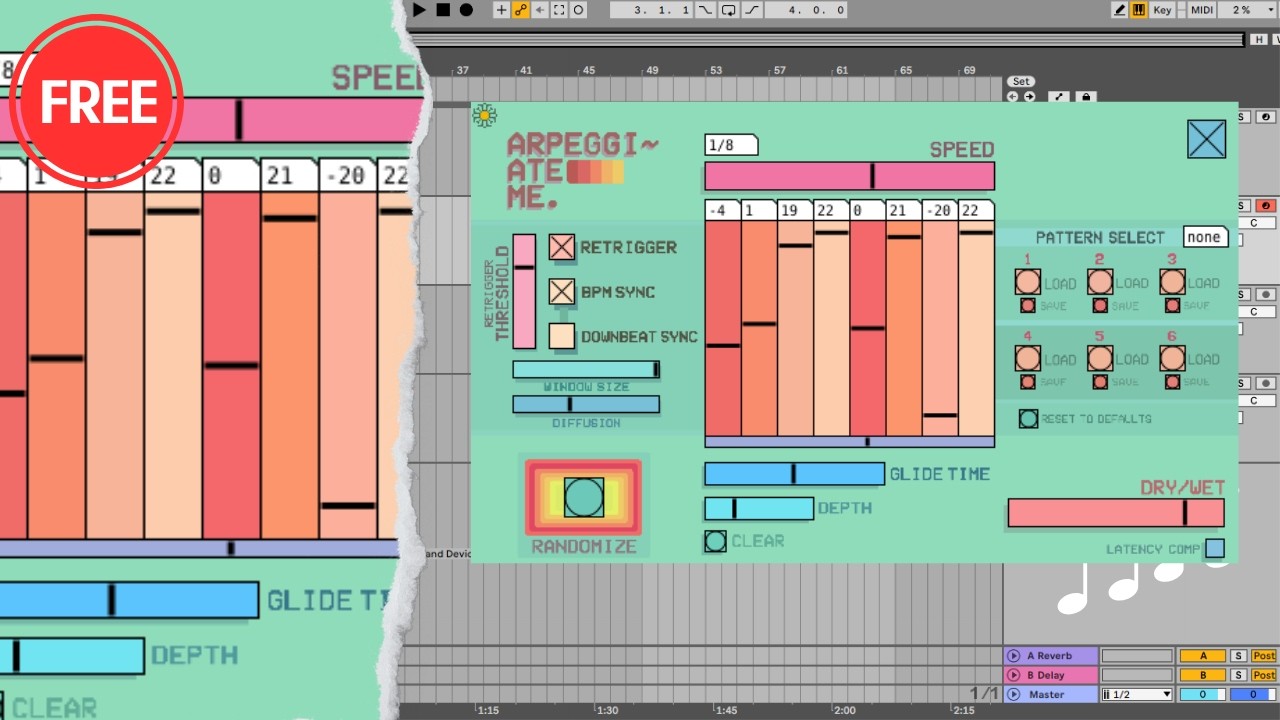Toggle the RETRIGGER checkbox
This screenshot has height=720, width=1280.
[562, 247]
